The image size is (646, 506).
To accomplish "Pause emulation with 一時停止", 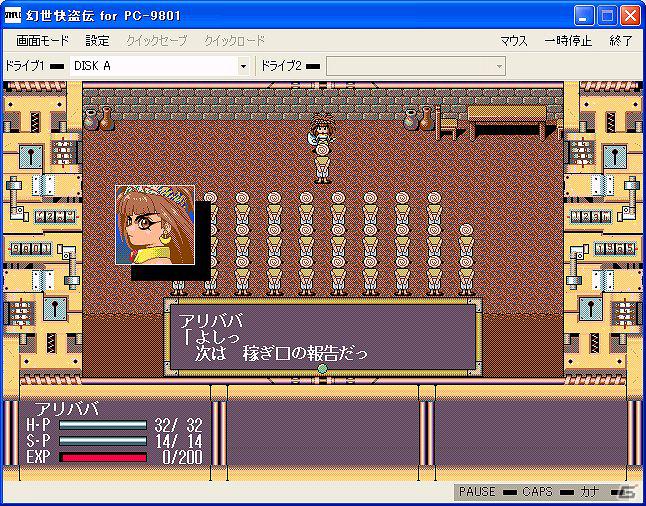I will point(568,41).
